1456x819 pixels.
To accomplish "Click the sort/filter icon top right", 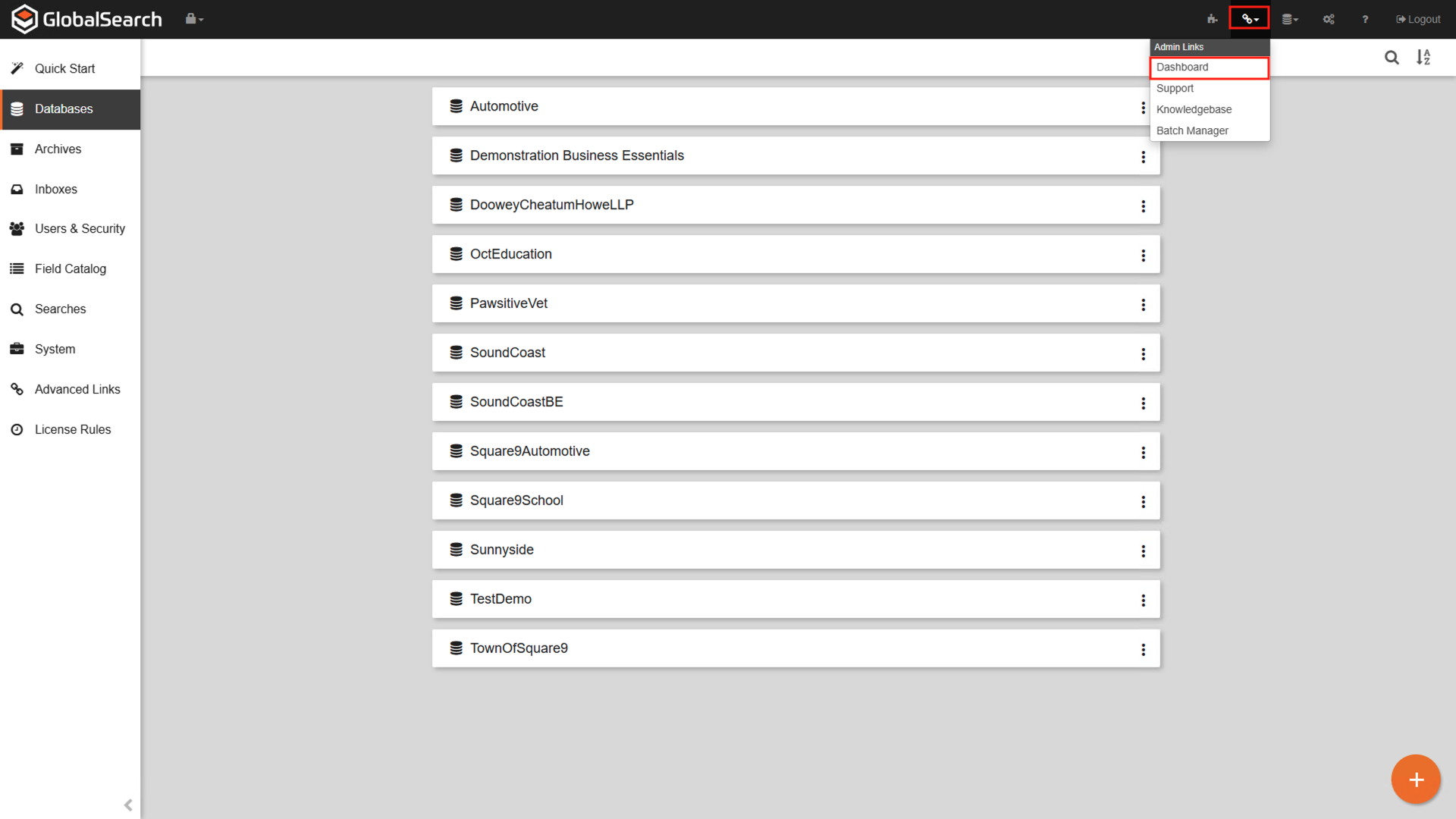I will pos(1424,56).
